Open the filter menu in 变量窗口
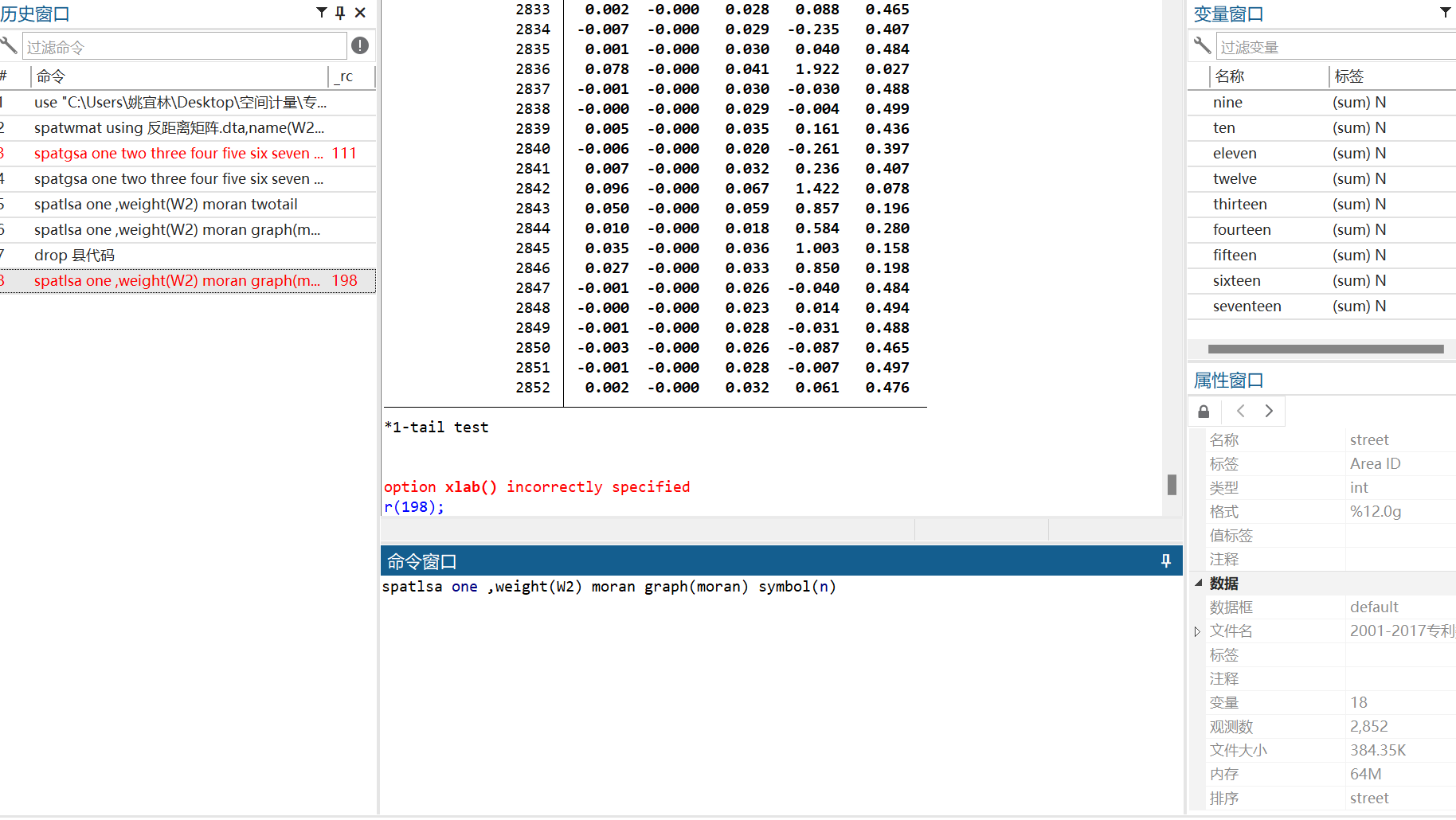Screen dimensions: 1456x820 click(x=1446, y=12)
